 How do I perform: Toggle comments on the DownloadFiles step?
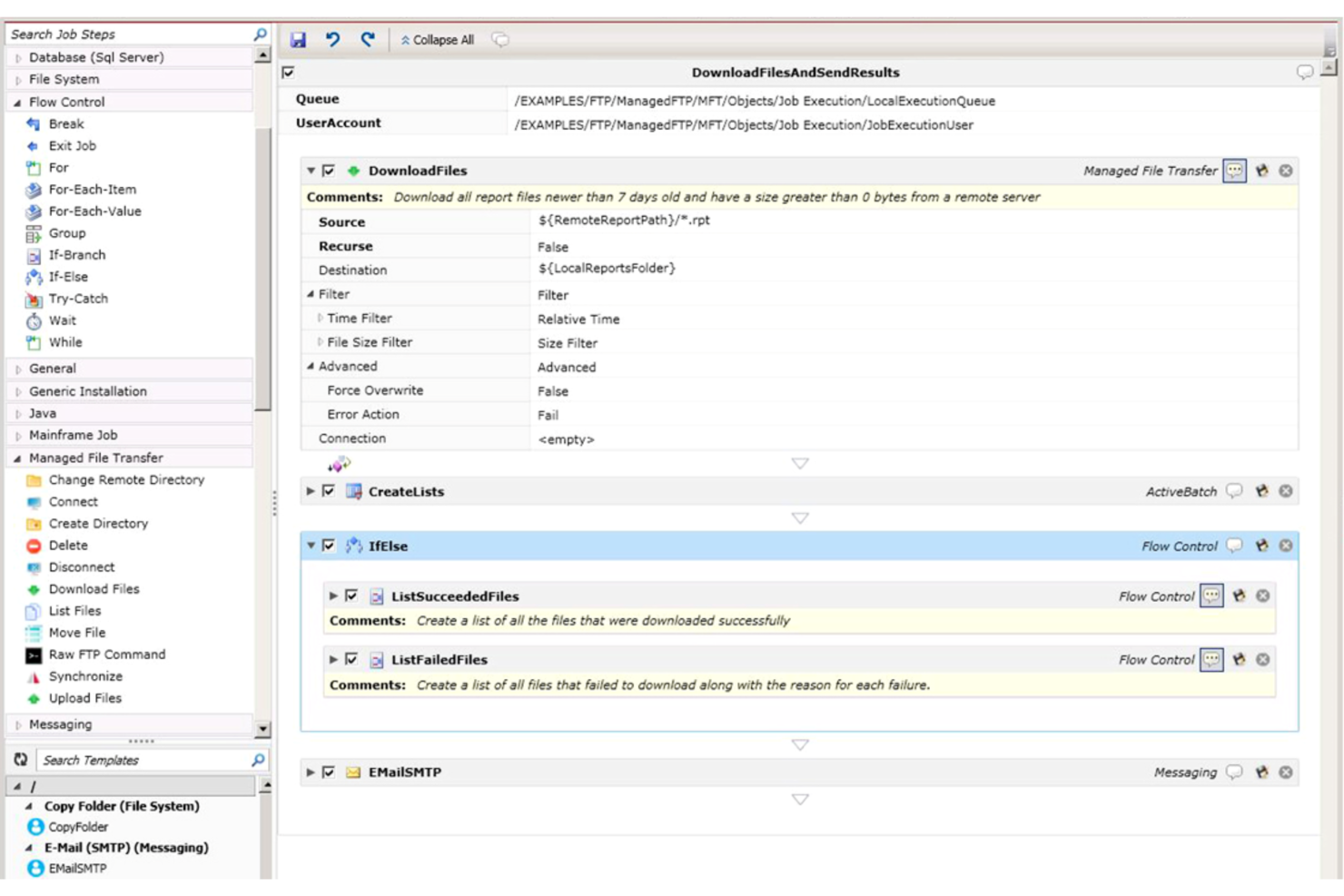(1234, 170)
